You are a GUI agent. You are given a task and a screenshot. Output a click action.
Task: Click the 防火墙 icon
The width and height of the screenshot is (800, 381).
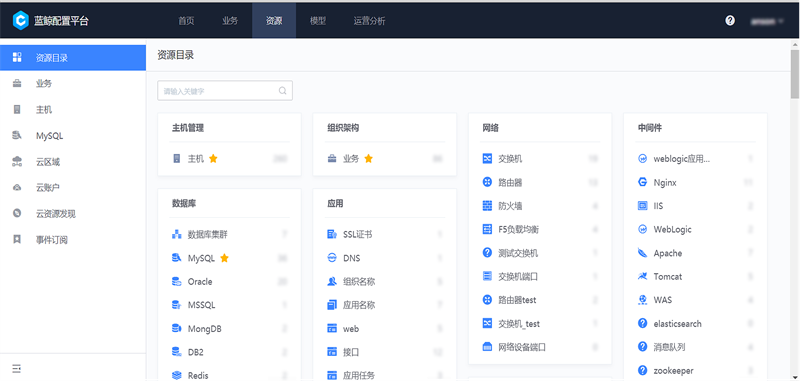point(487,206)
